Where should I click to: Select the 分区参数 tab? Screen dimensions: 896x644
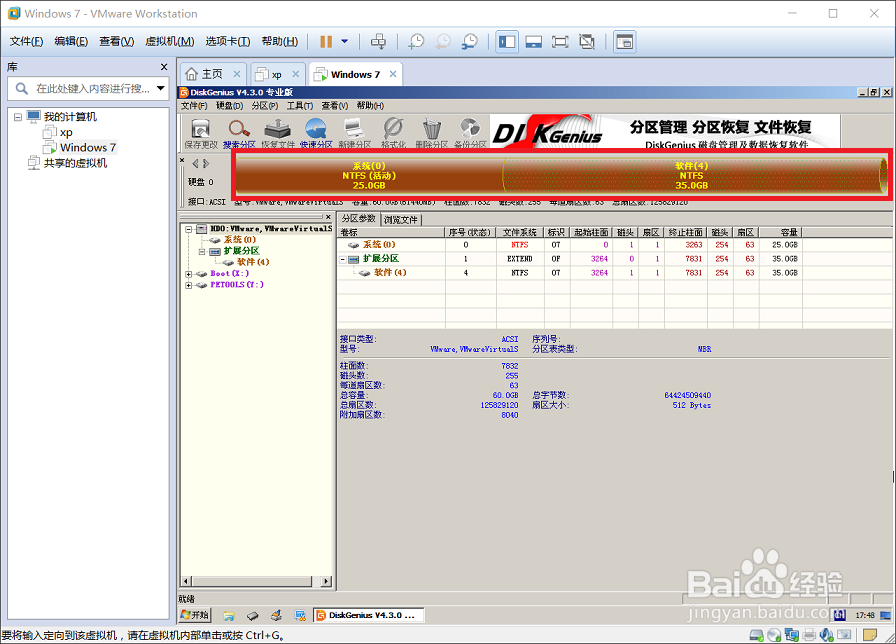(358, 218)
